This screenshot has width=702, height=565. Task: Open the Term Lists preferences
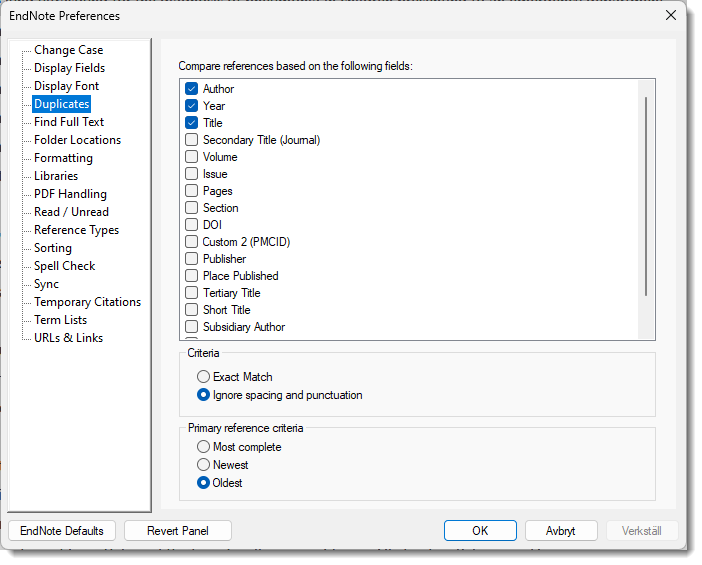pos(60,320)
